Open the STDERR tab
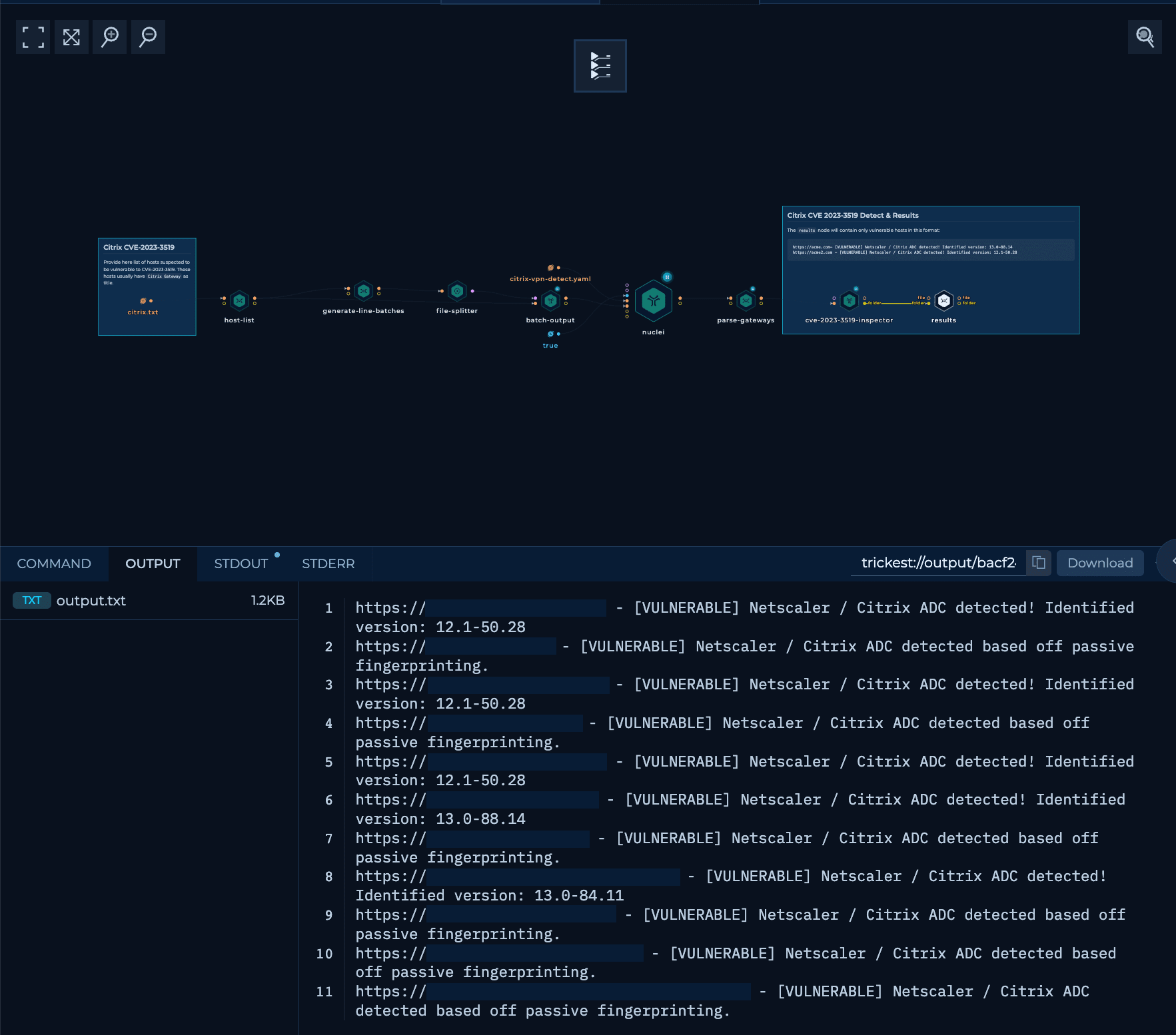 click(x=328, y=563)
